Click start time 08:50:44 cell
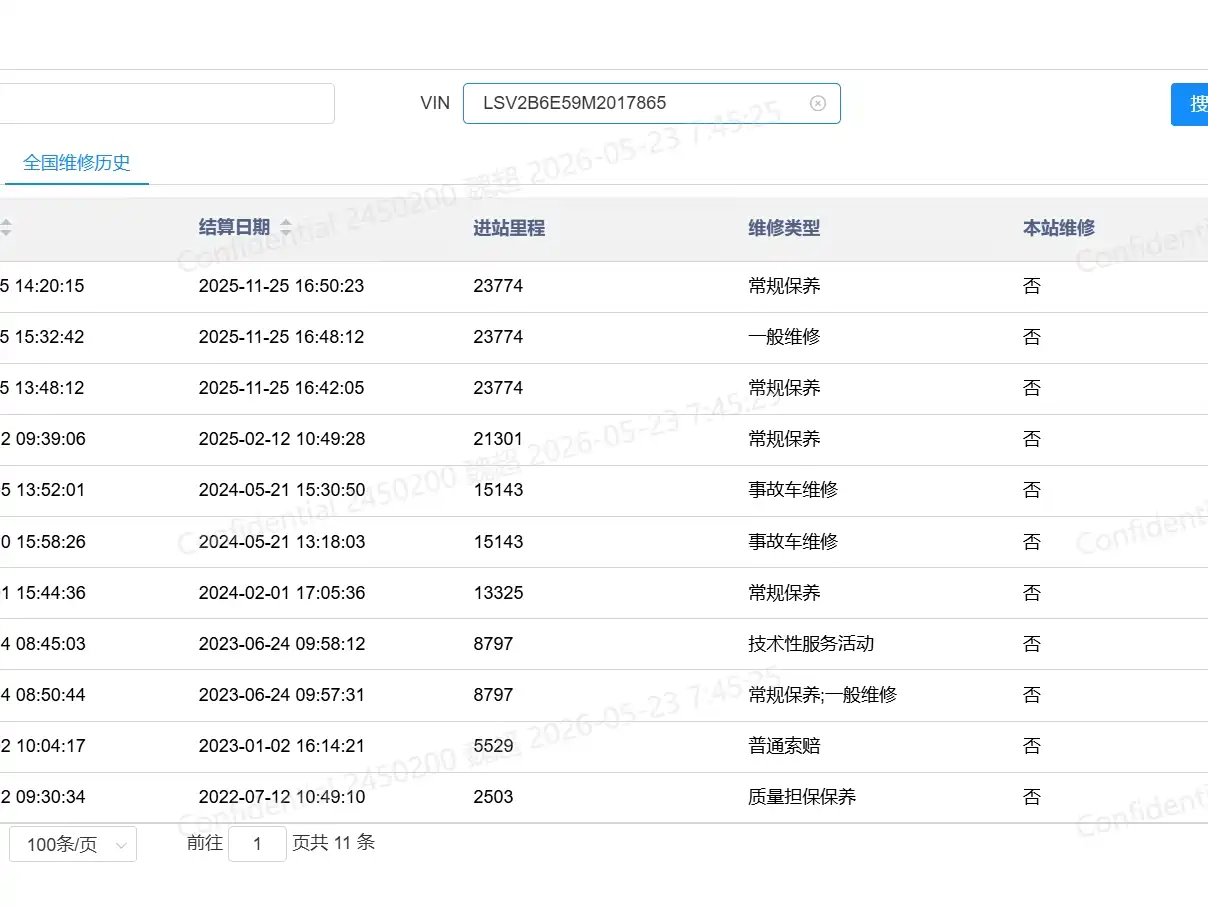 click(x=42, y=695)
